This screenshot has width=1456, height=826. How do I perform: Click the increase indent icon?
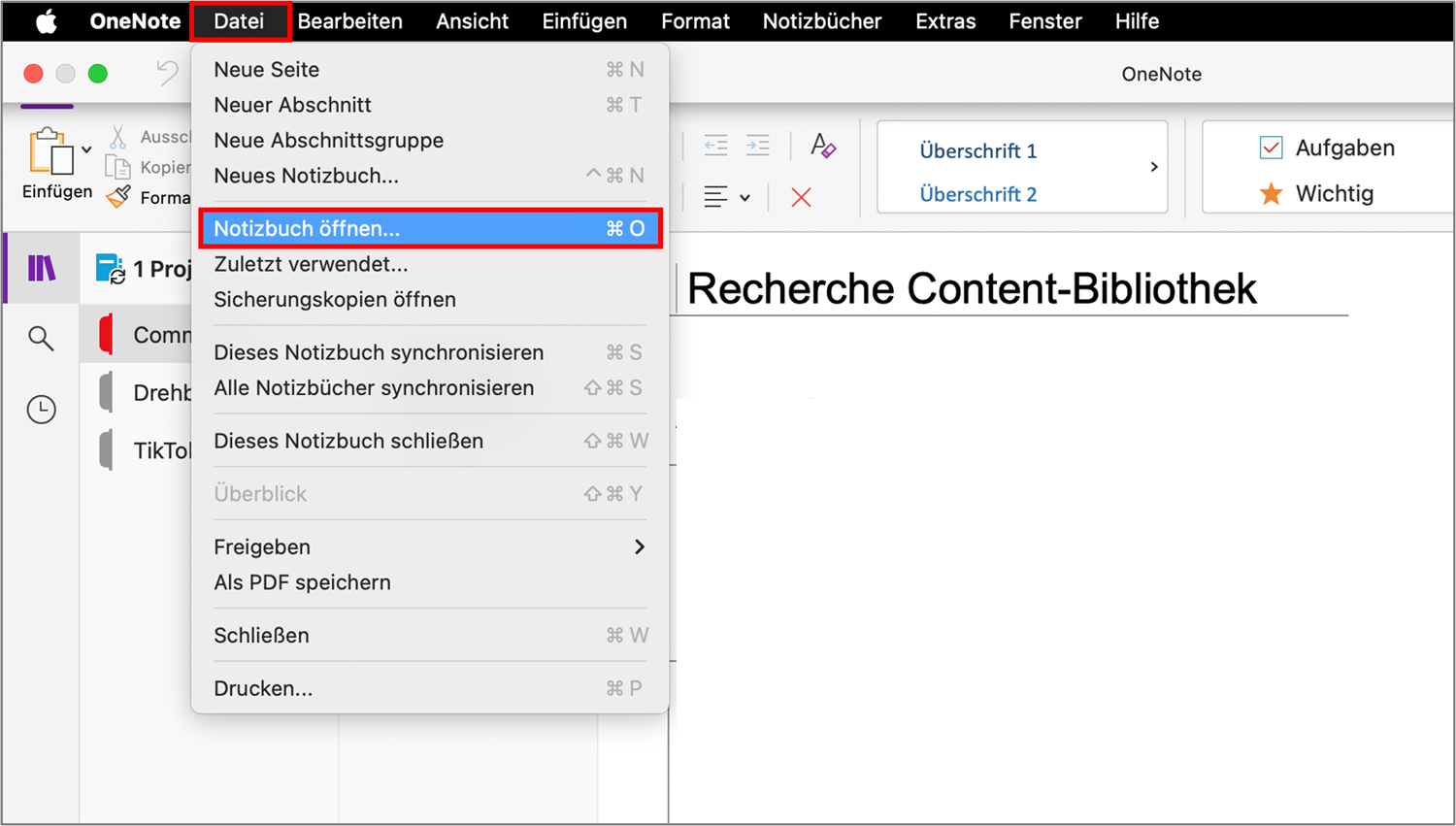coord(757,146)
